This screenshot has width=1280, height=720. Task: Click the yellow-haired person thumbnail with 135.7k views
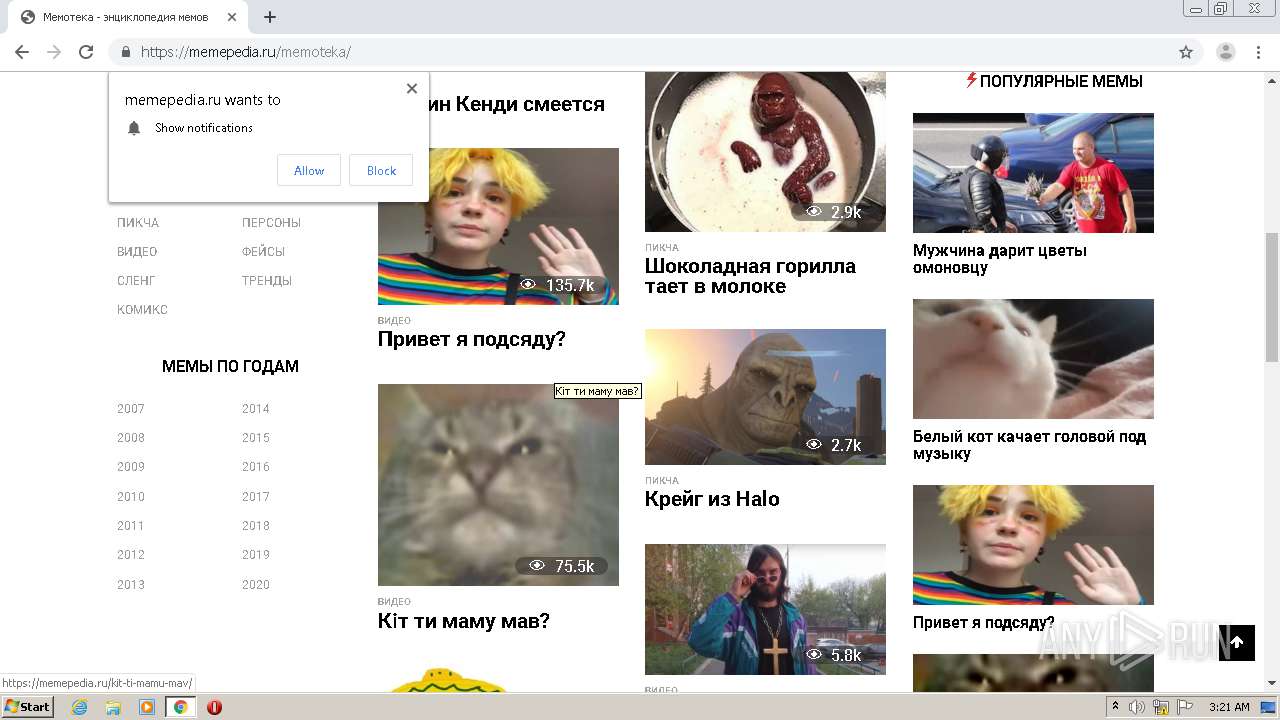coord(498,226)
